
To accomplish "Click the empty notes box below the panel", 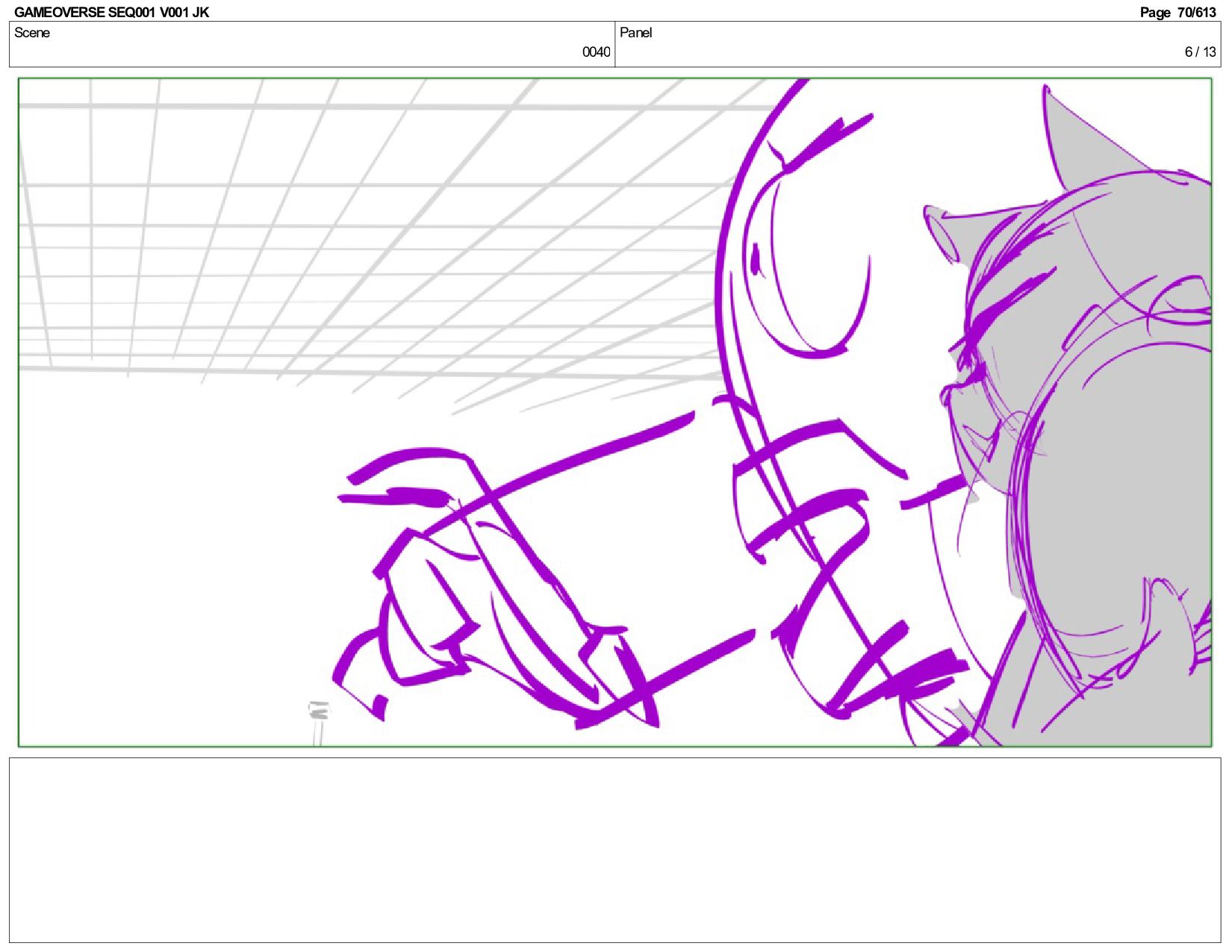I will pos(615,850).
